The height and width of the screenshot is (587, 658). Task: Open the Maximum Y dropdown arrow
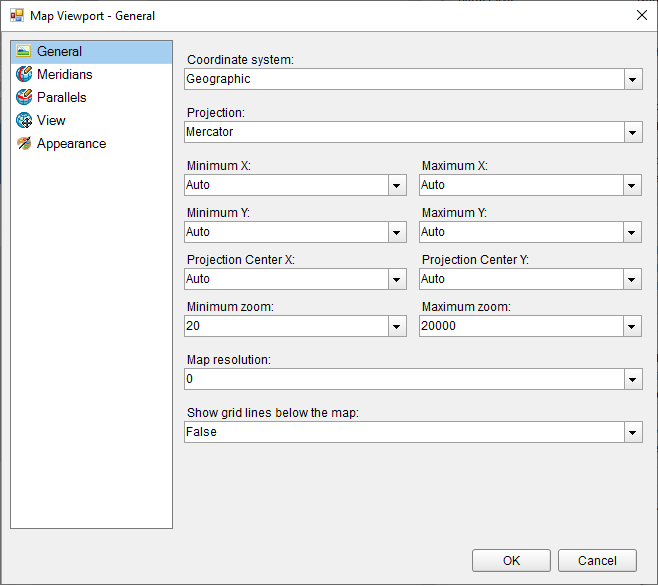pyautogui.click(x=632, y=232)
